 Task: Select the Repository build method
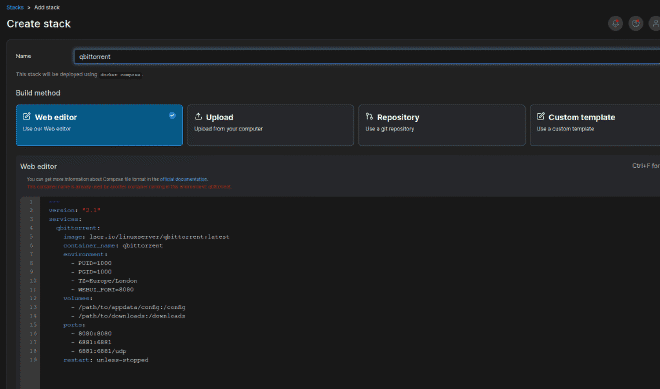(x=442, y=125)
